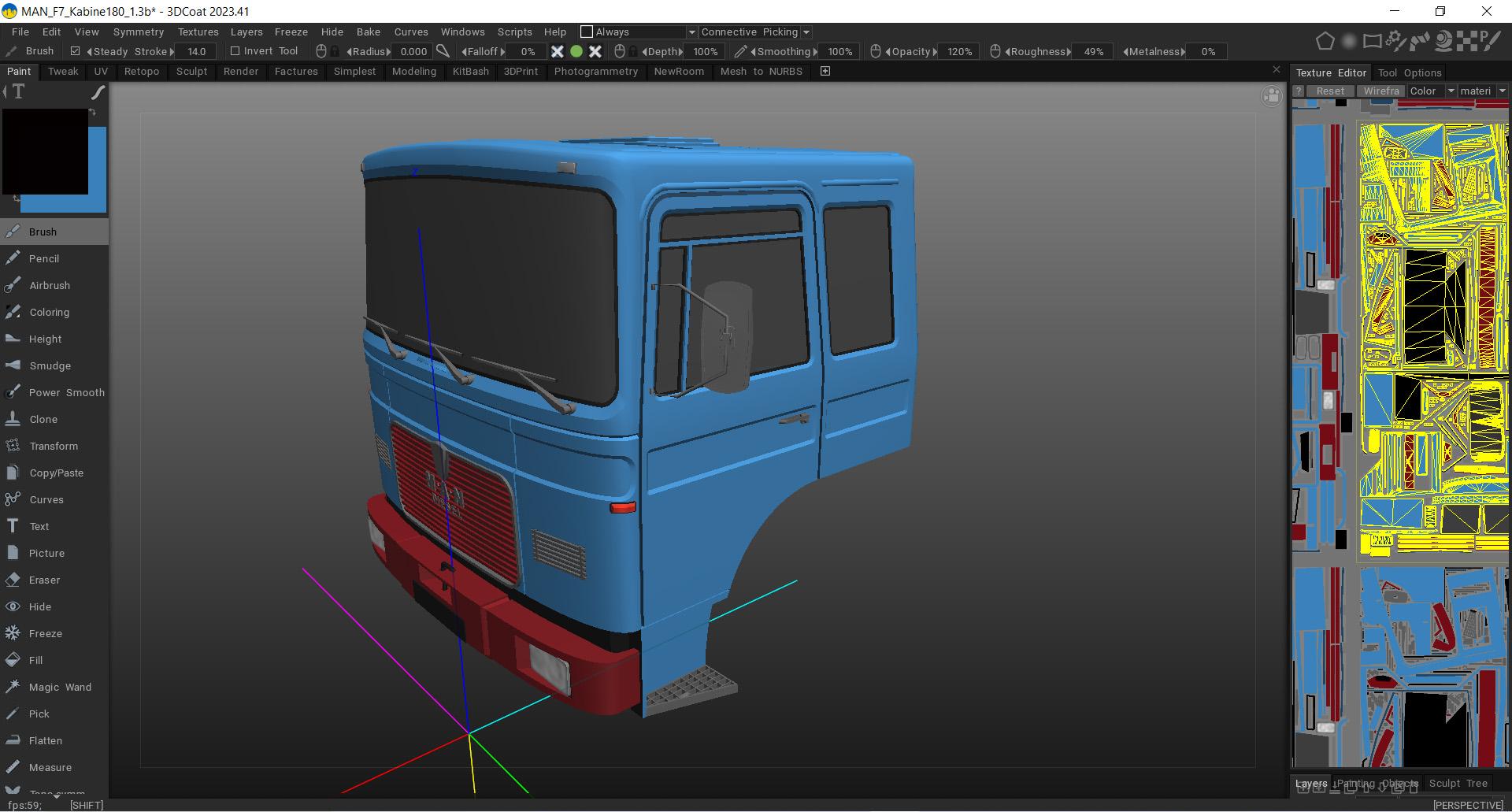1512x812 pixels.
Task: Enable the Invert Tool checkbox
Action: (x=235, y=51)
